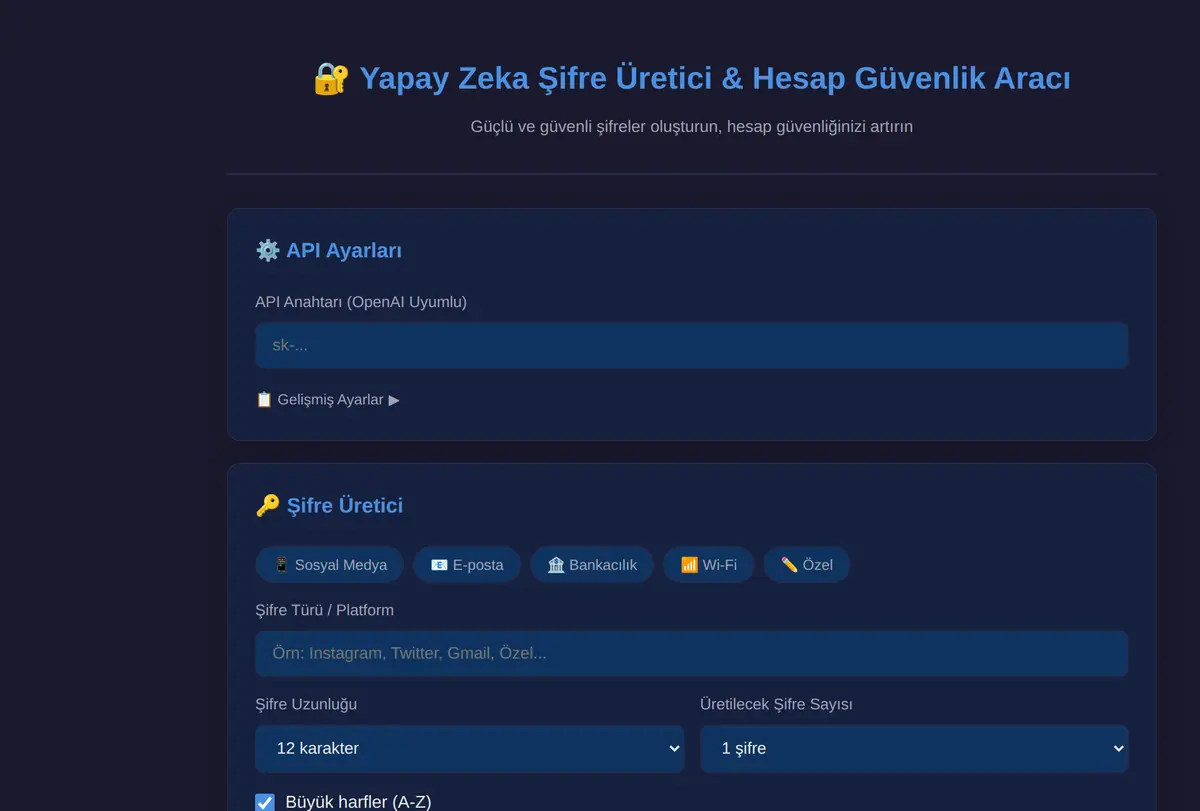
Task: Pick the Wi-Fi preset
Action: (x=708, y=564)
